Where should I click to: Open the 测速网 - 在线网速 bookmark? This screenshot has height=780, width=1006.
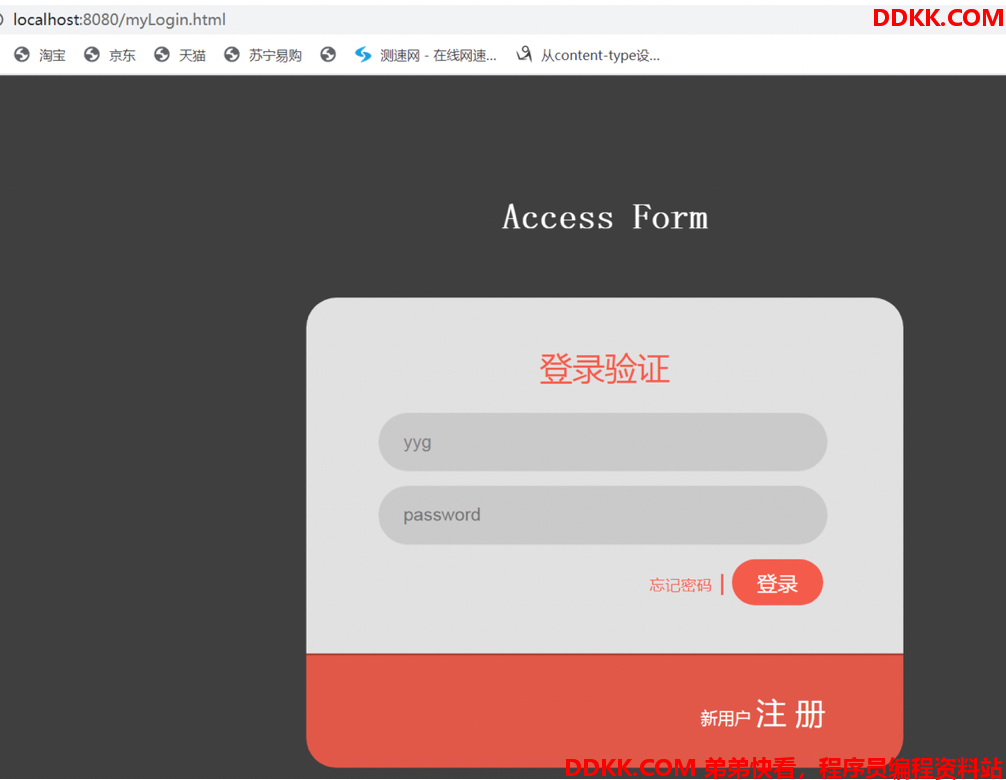tap(426, 55)
